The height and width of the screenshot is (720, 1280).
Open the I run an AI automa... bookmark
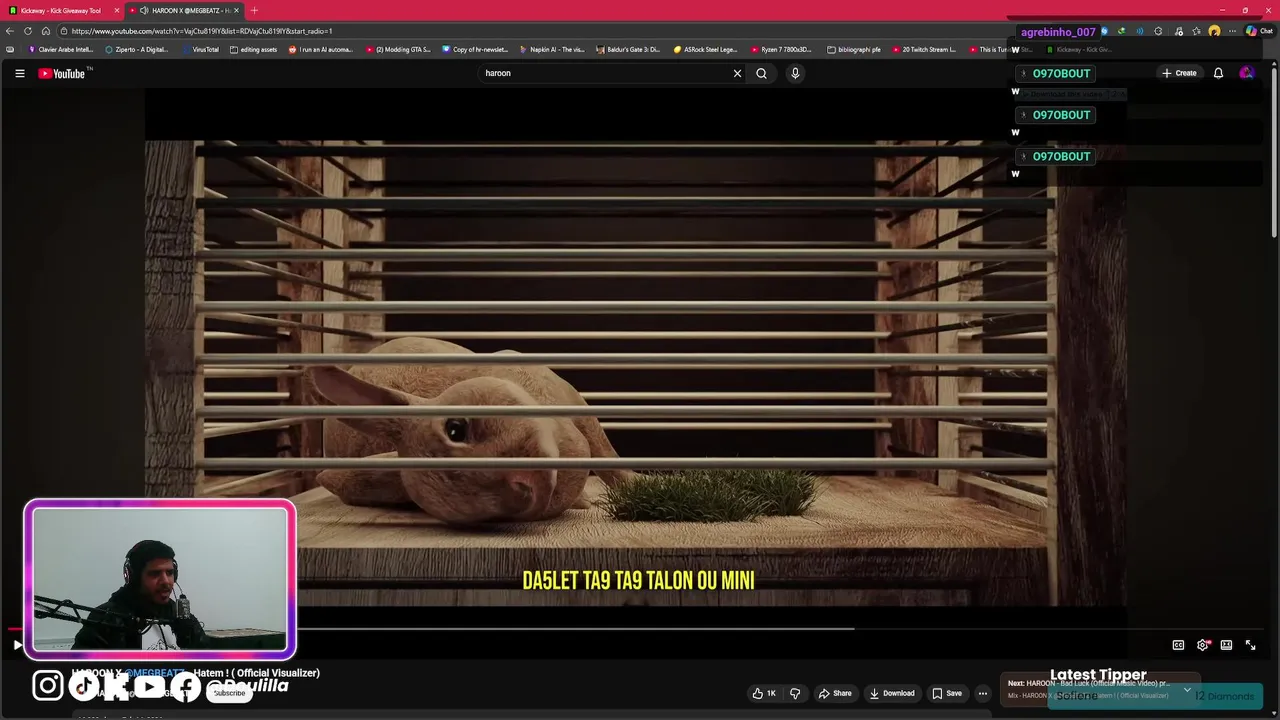coord(321,49)
